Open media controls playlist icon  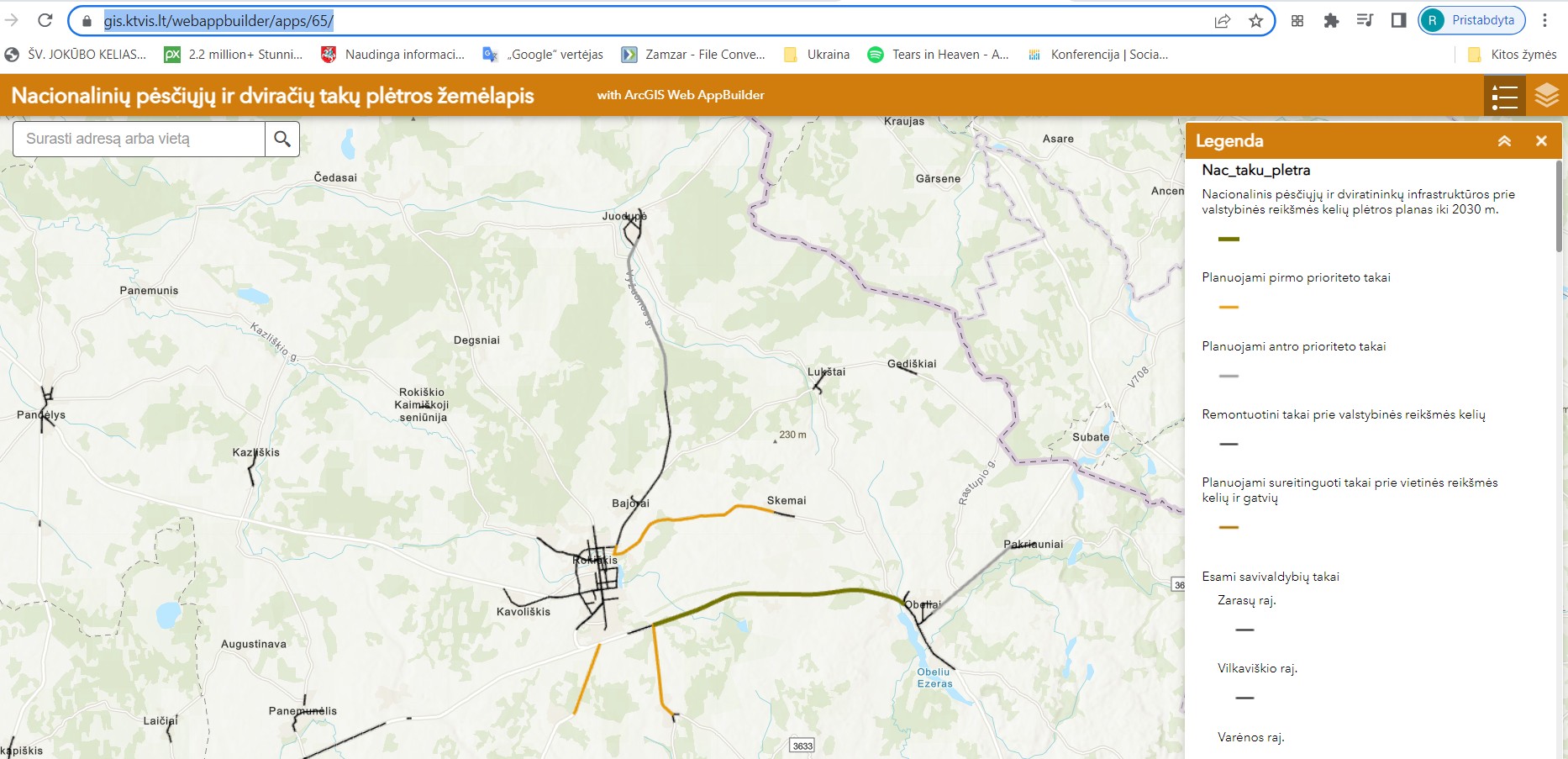click(1365, 21)
